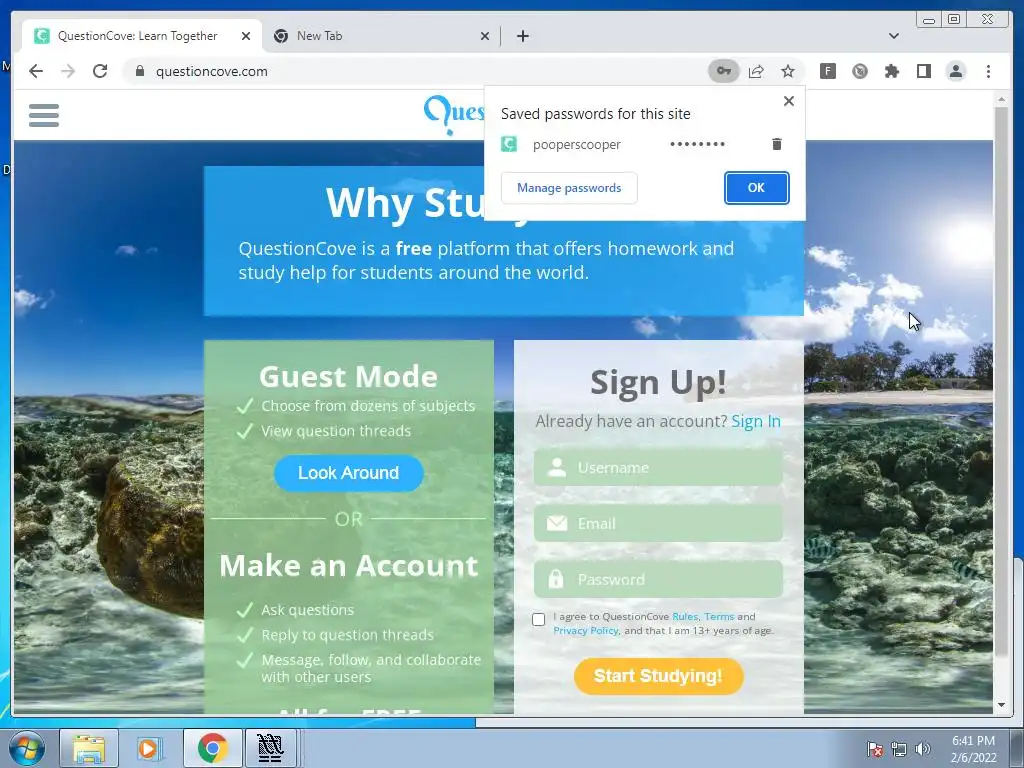
Task: Share this page icon
Action: (x=756, y=71)
